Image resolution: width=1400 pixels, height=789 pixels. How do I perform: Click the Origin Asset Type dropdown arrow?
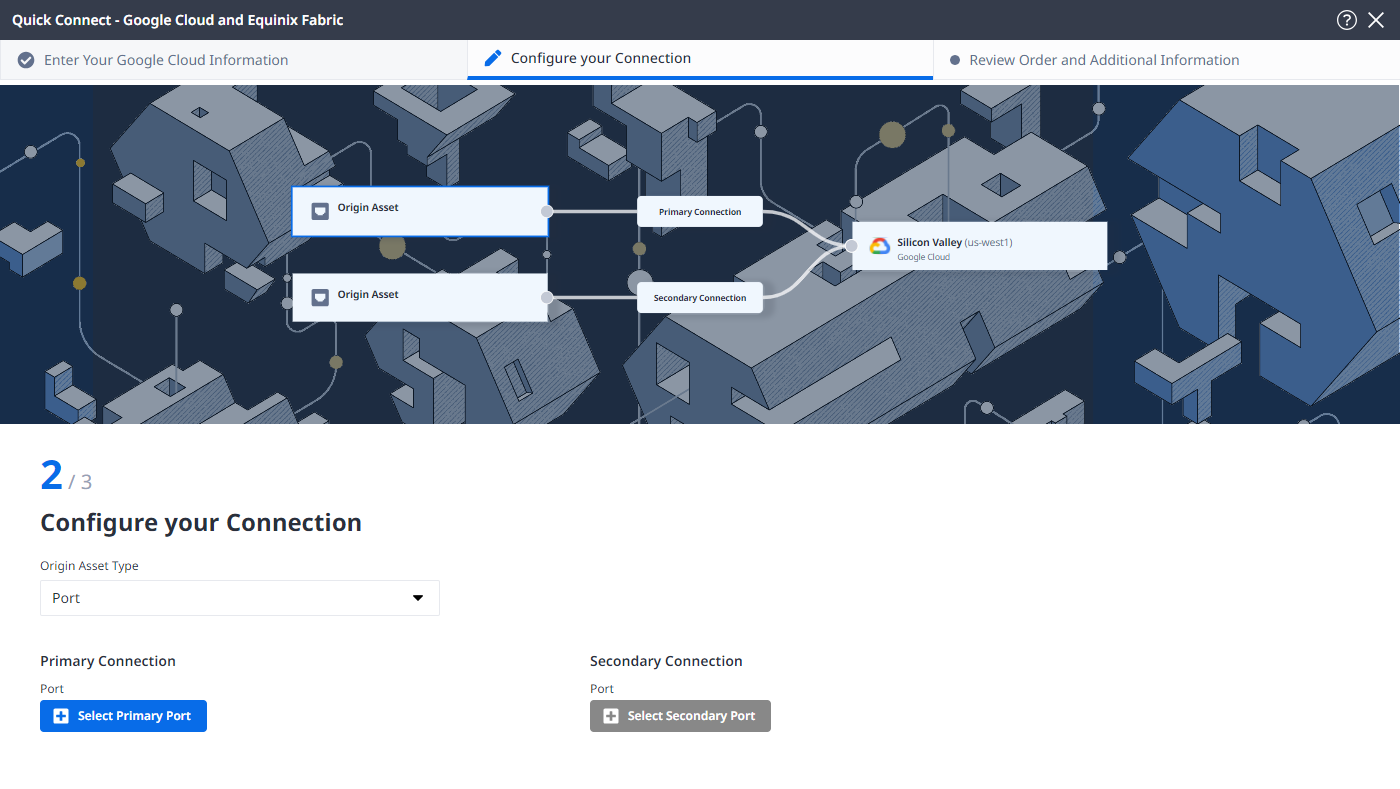tap(419, 598)
